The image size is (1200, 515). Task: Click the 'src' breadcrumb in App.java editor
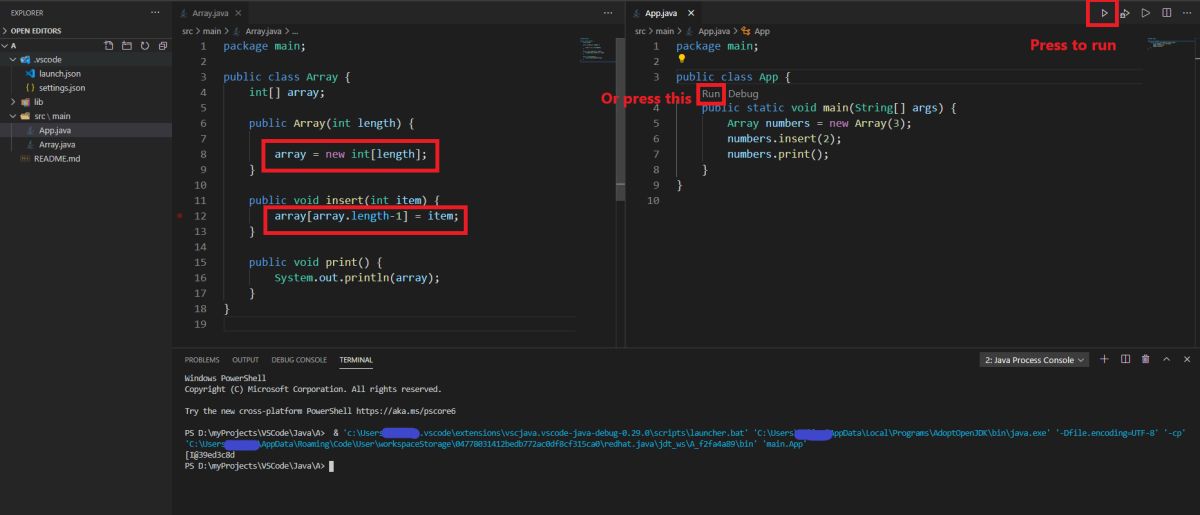point(641,32)
